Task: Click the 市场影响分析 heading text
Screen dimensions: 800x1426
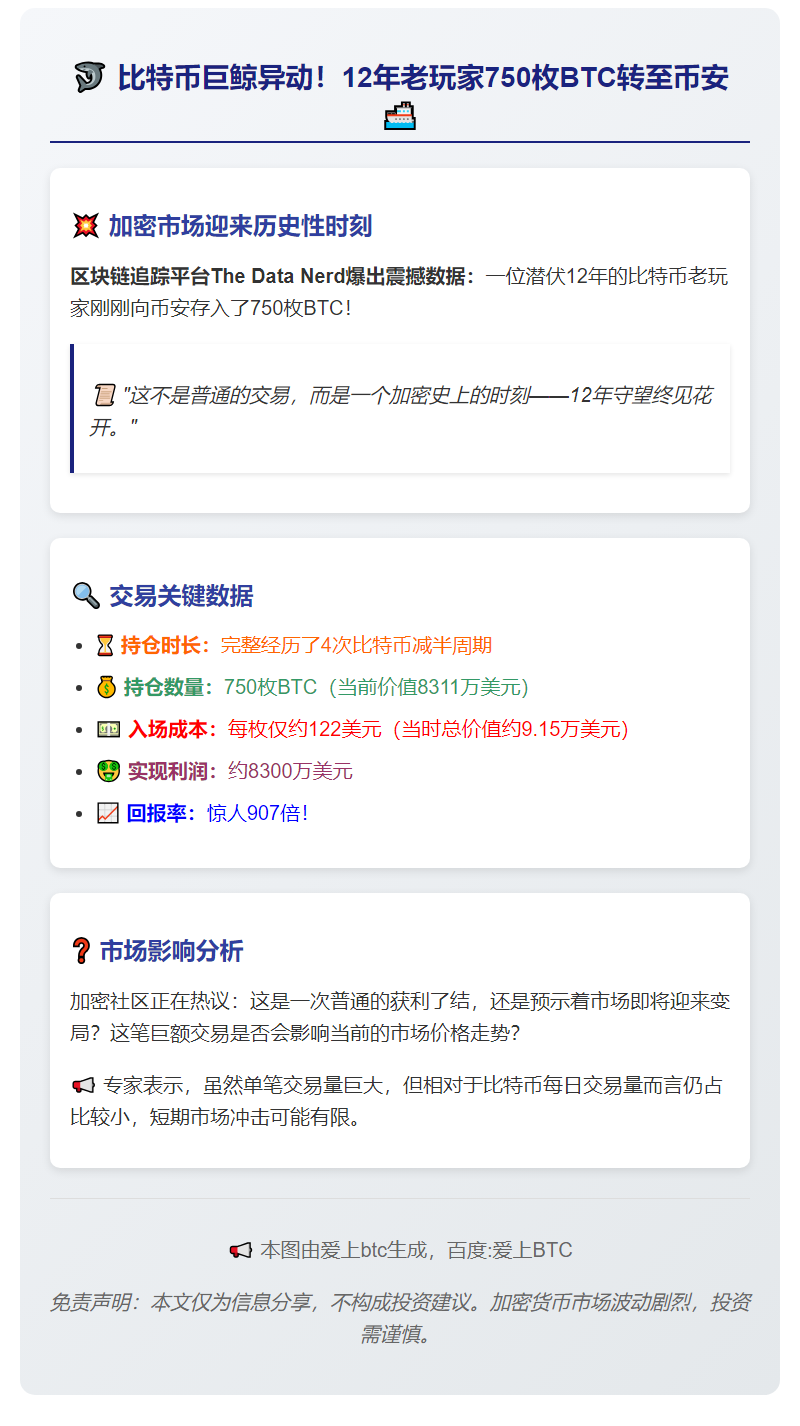Action: click(x=171, y=951)
